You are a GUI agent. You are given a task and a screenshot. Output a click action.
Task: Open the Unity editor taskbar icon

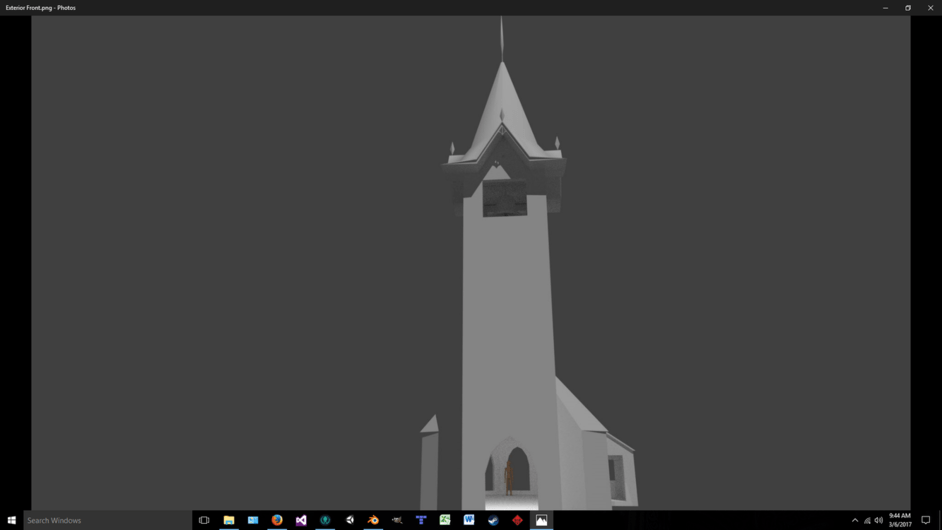tap(350, 520)
